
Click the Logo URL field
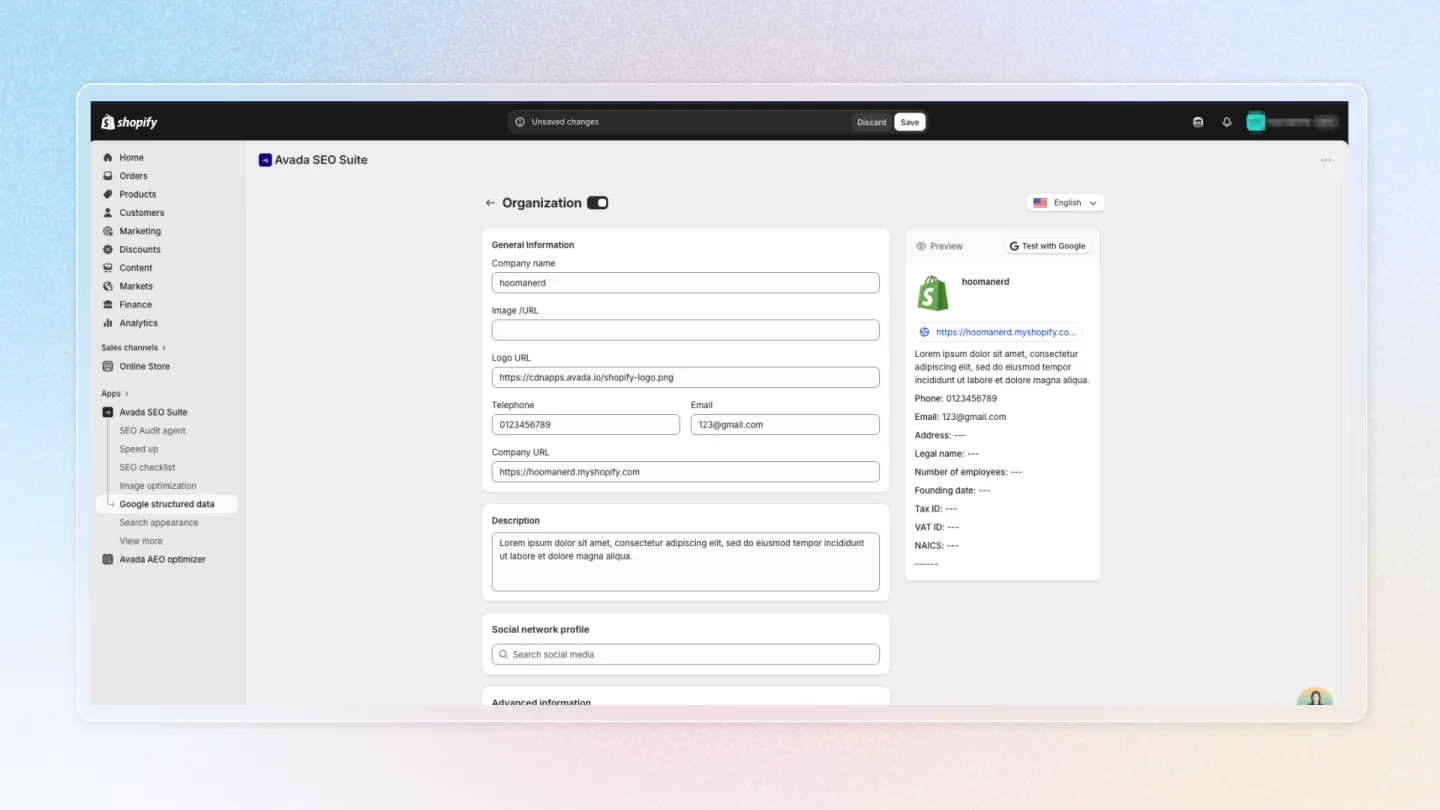coord(685,377)
